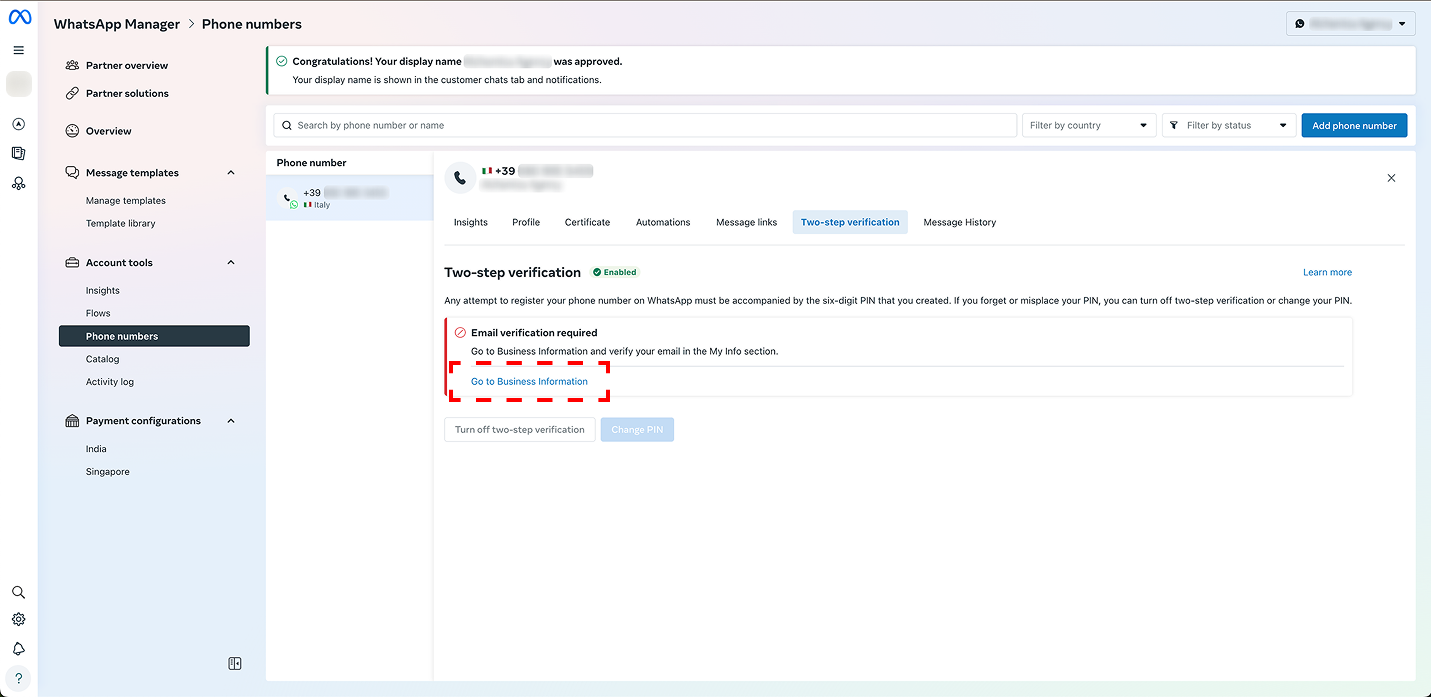Open Singapore payment configuration
This screenshot has height=697, width=1431.
[x=108, y=472]
